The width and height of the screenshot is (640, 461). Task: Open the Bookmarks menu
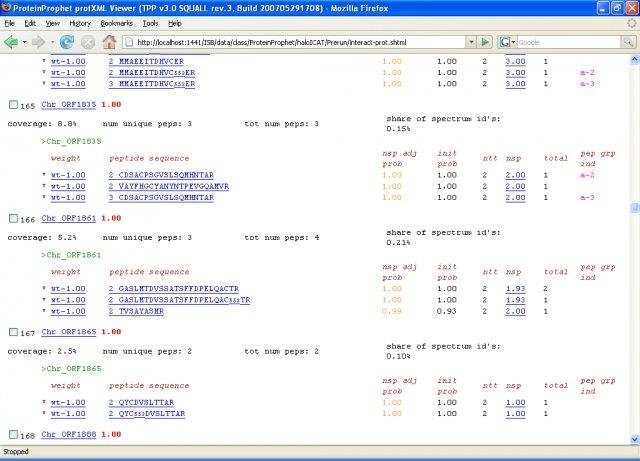tap(116, 22)
